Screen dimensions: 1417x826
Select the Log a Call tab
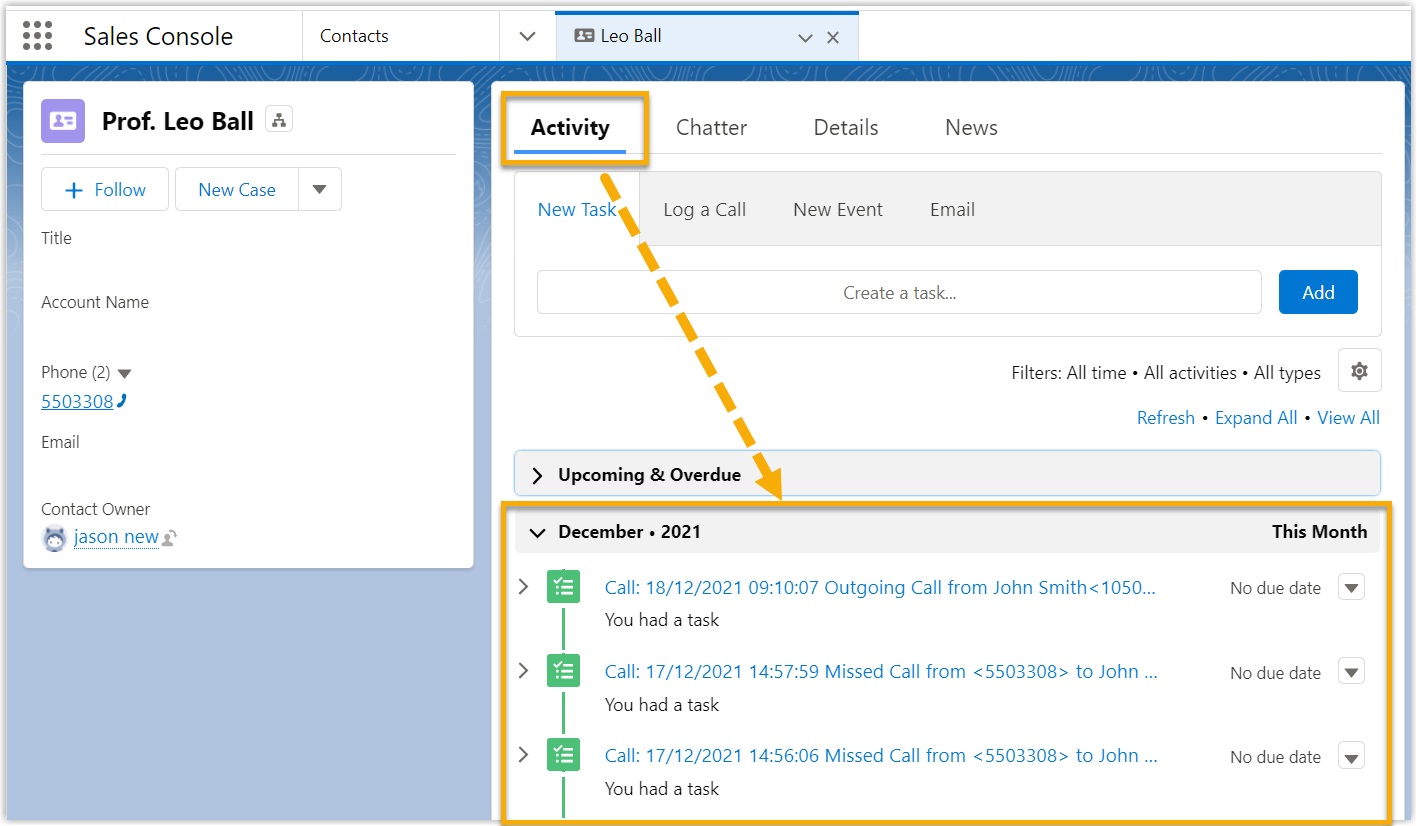(704, 209)
